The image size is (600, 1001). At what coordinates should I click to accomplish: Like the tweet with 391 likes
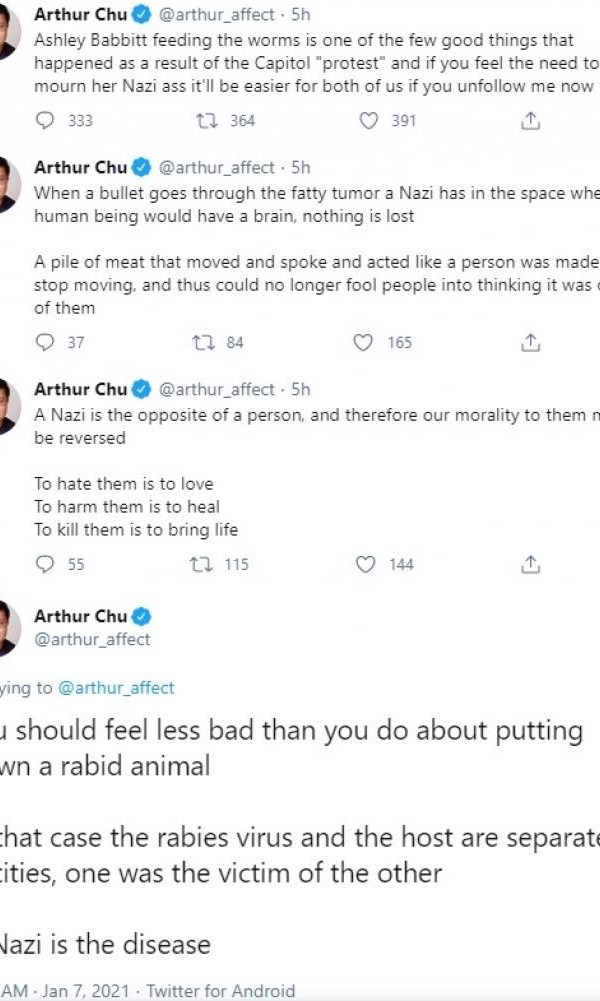pyautogui.click(x=369, y=121)
